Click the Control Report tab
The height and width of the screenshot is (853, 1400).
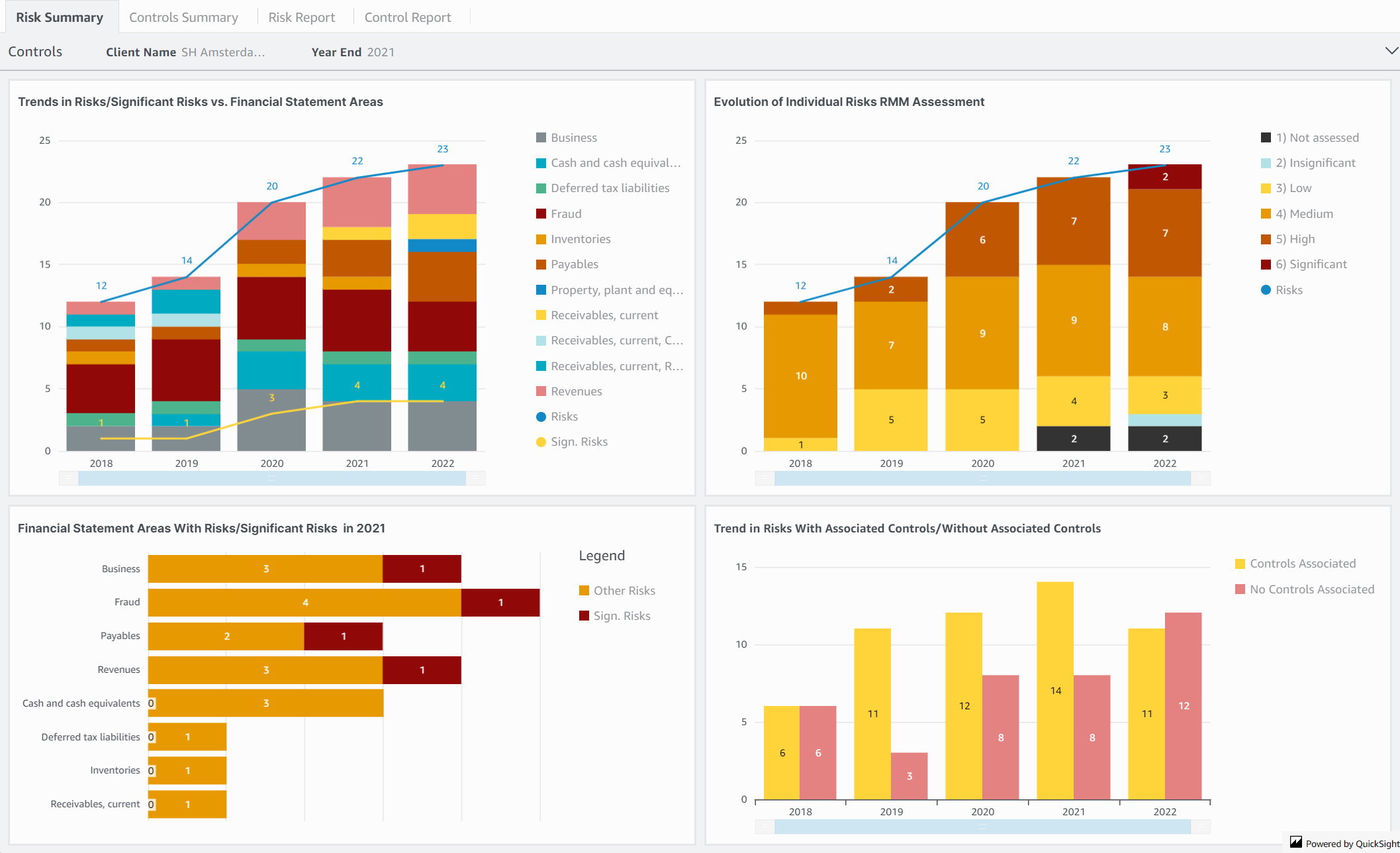[x=408, y=17]
